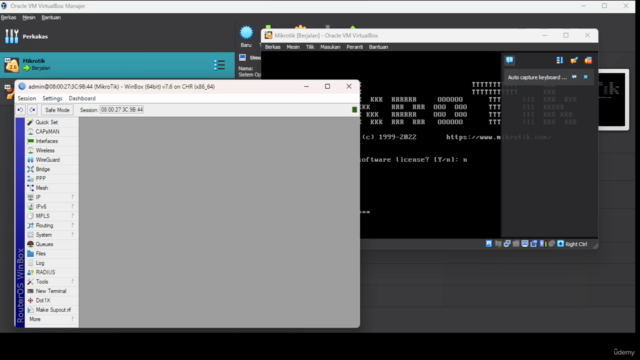Expand Tools submenu in WinBox
Image resolution: width=640 pixels, height=360 pixels.
point(51,282)
